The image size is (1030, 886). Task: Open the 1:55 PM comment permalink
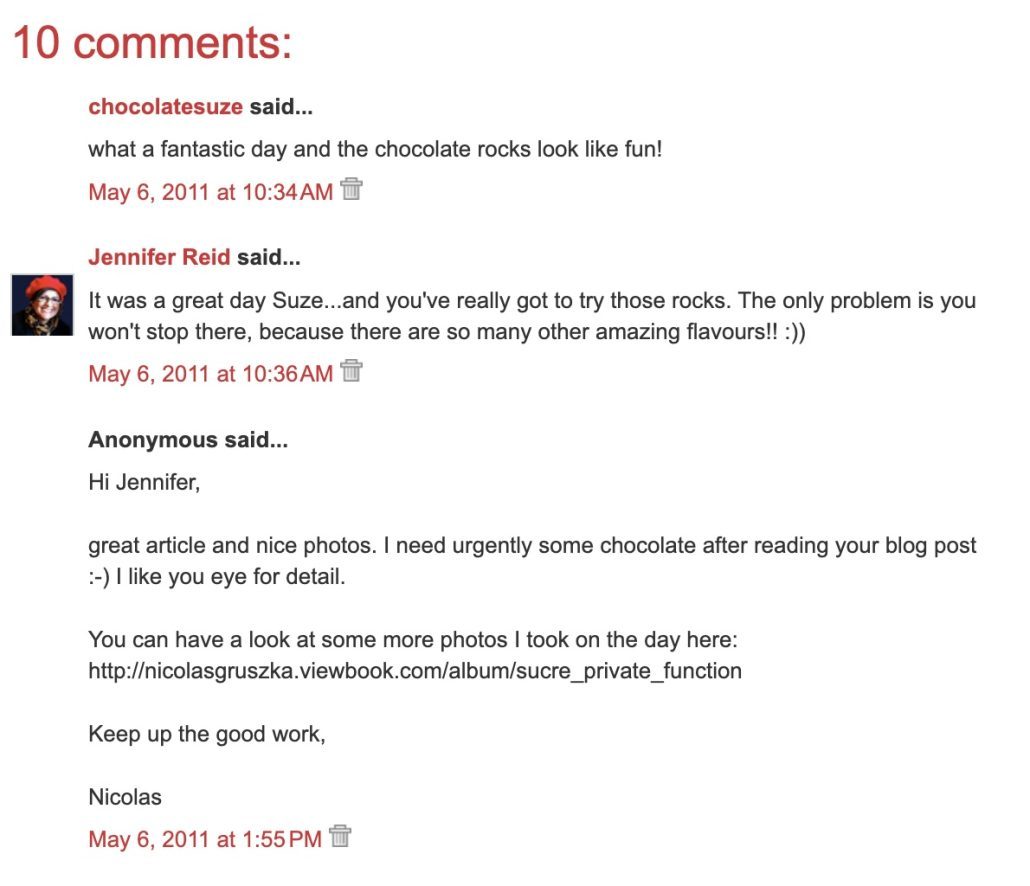205,839
